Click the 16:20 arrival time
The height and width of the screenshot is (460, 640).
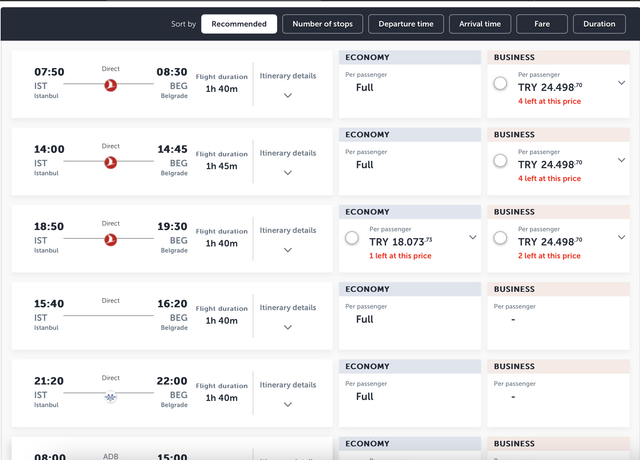point(172,304)
